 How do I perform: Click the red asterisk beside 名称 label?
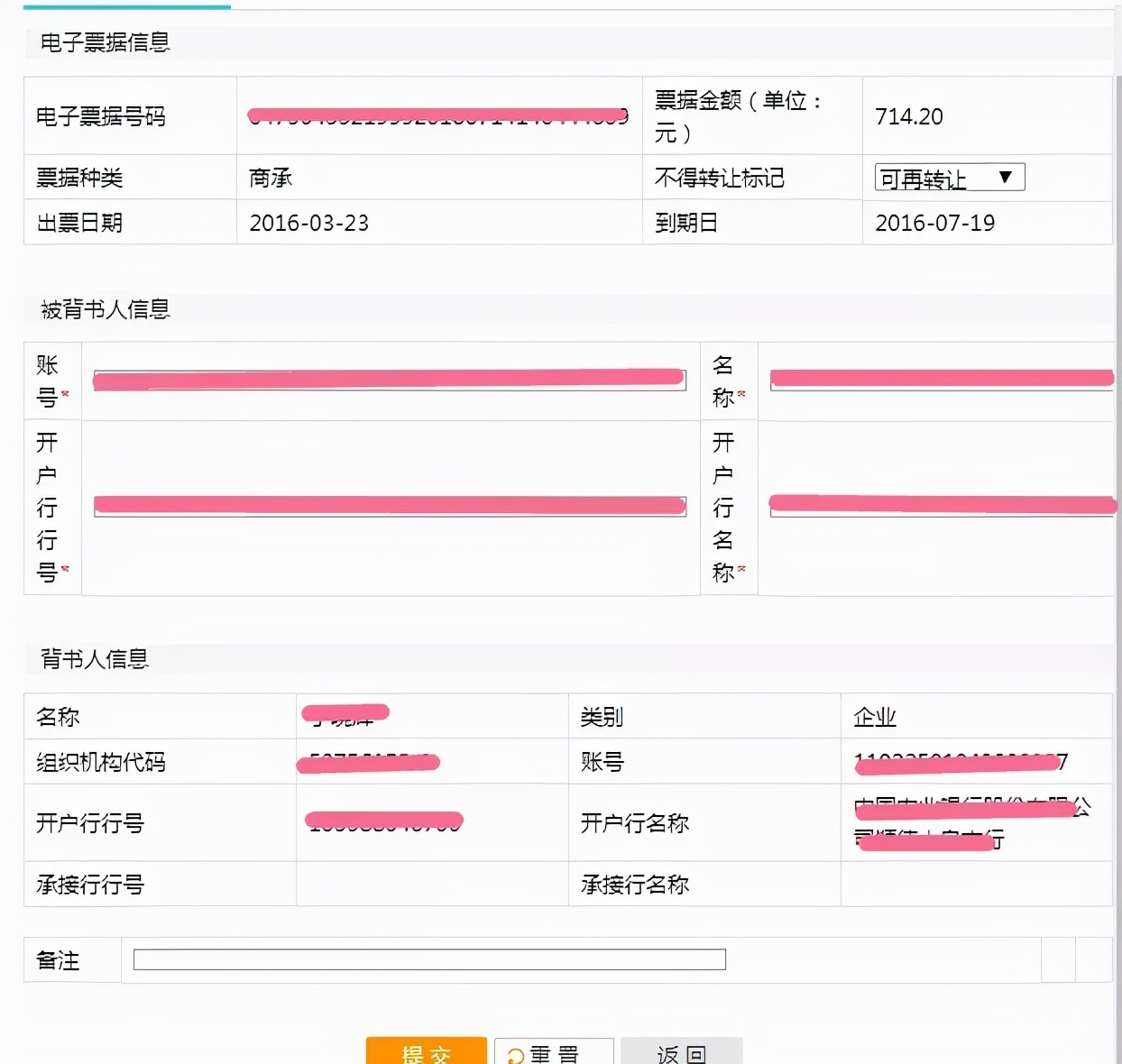coord(741,395)
